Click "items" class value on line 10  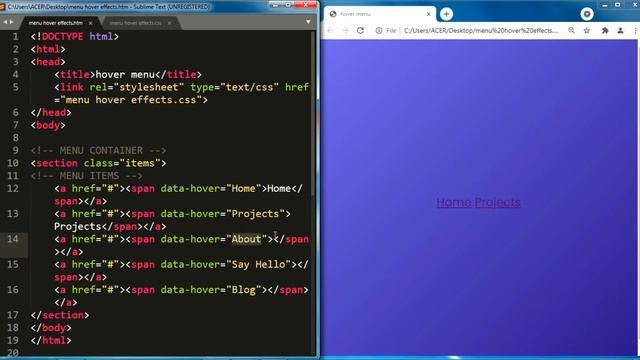click(x=140, y=163)
